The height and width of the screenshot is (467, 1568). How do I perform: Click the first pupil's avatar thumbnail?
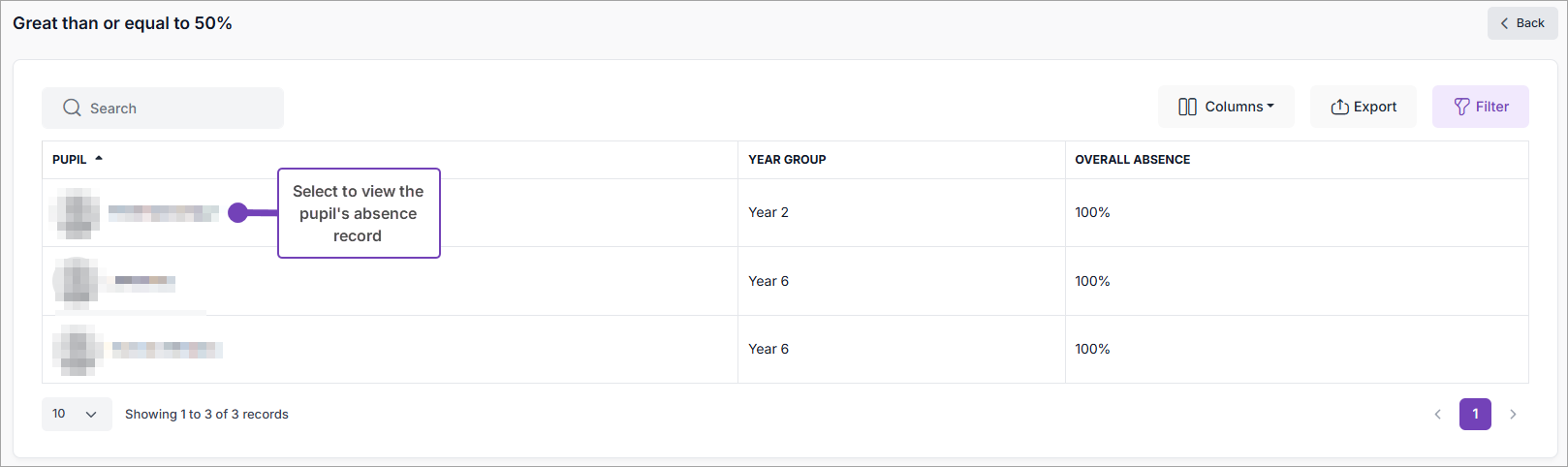[x=77, y=213]
